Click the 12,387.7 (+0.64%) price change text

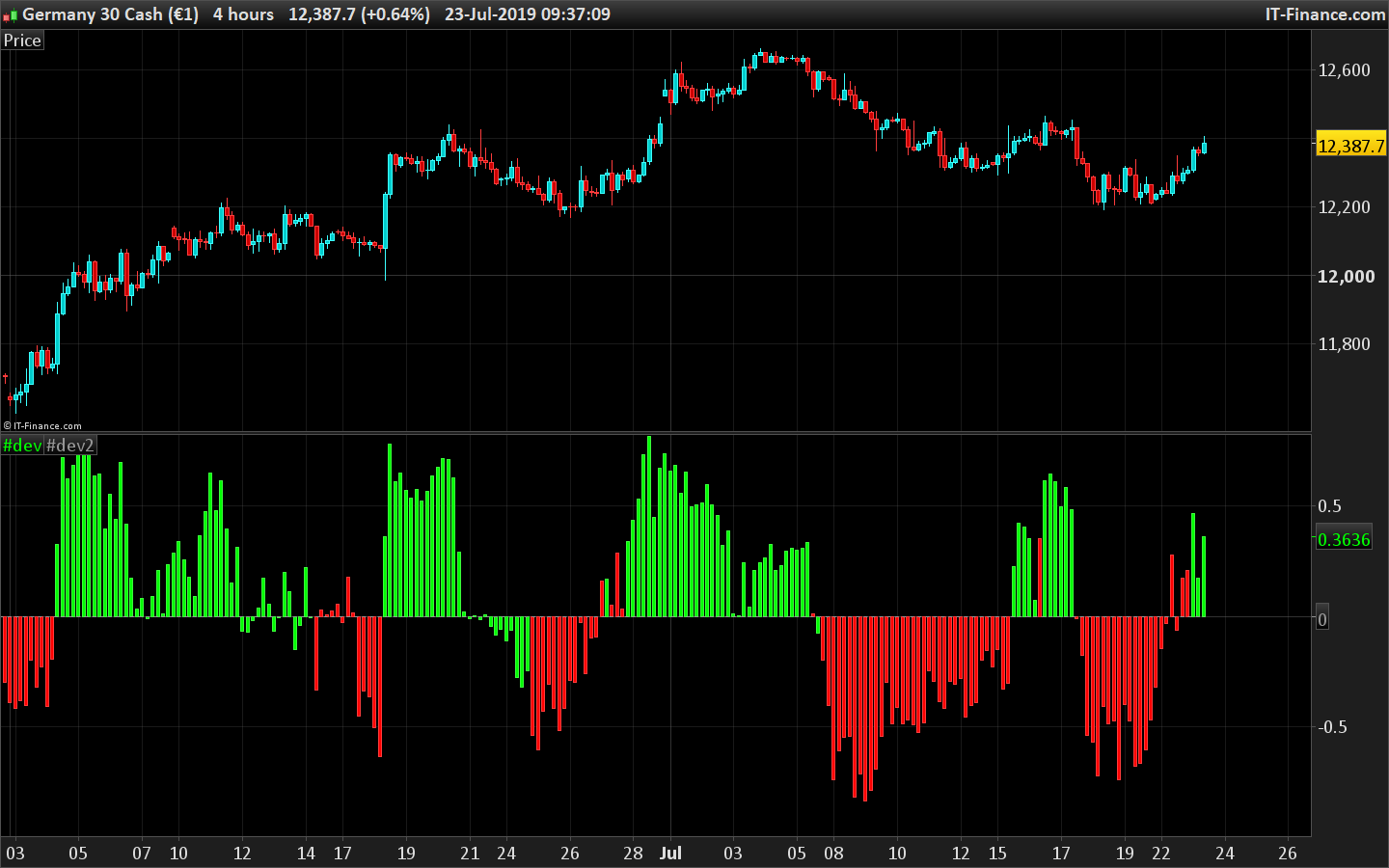tap(359, 14)
